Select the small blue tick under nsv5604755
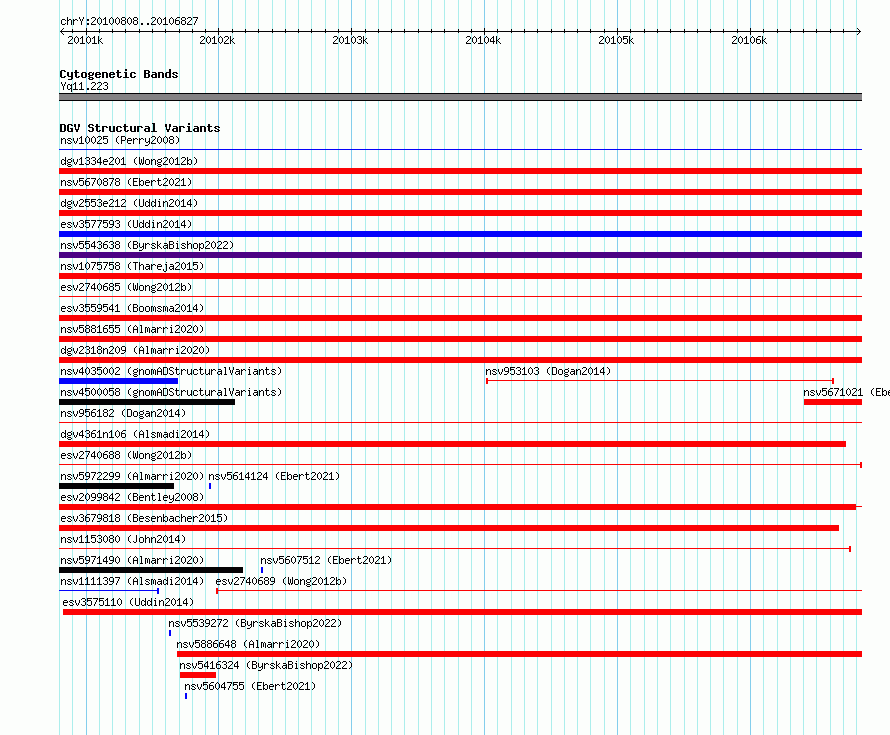 186,696
